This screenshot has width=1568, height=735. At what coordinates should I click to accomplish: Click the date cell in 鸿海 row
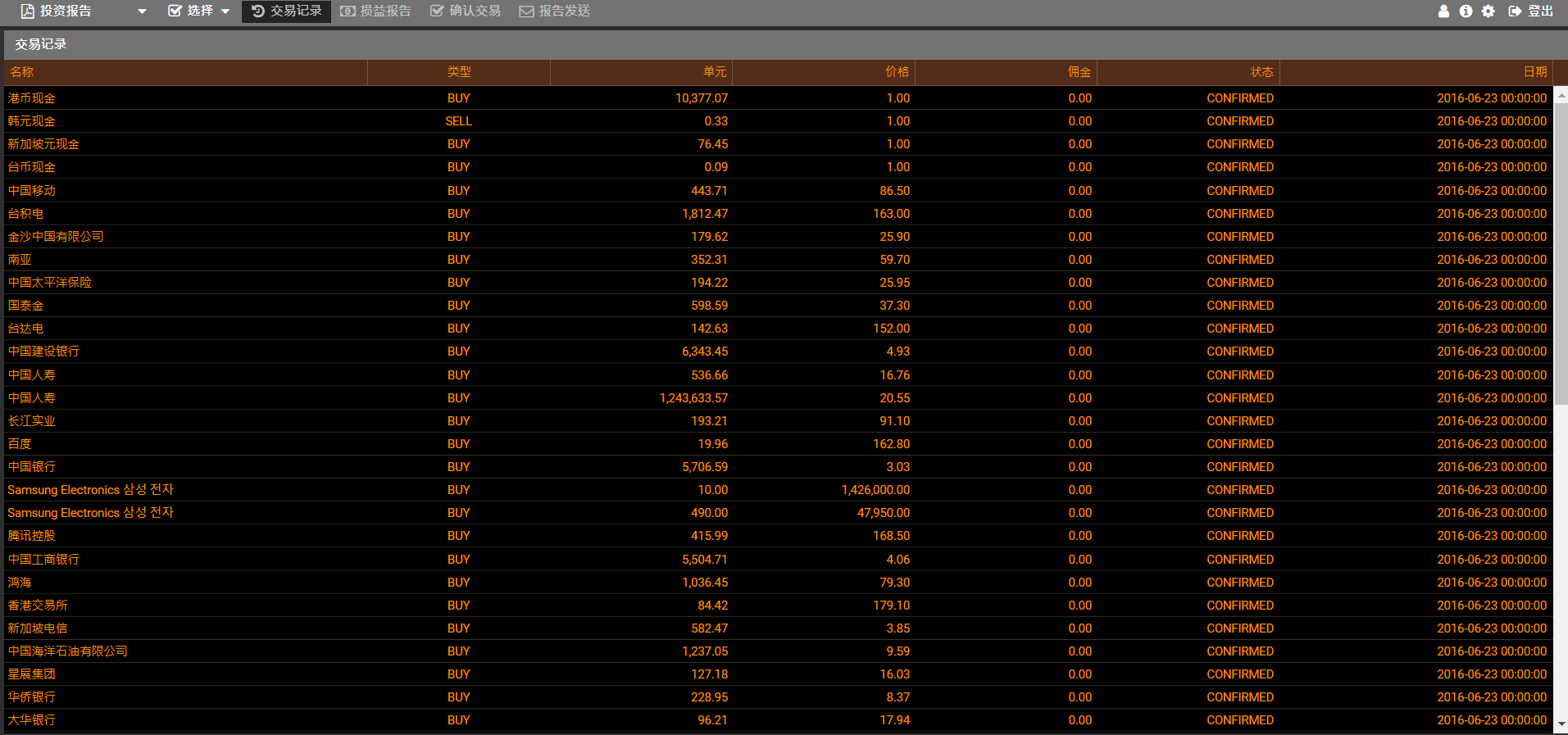[1492, 583]
